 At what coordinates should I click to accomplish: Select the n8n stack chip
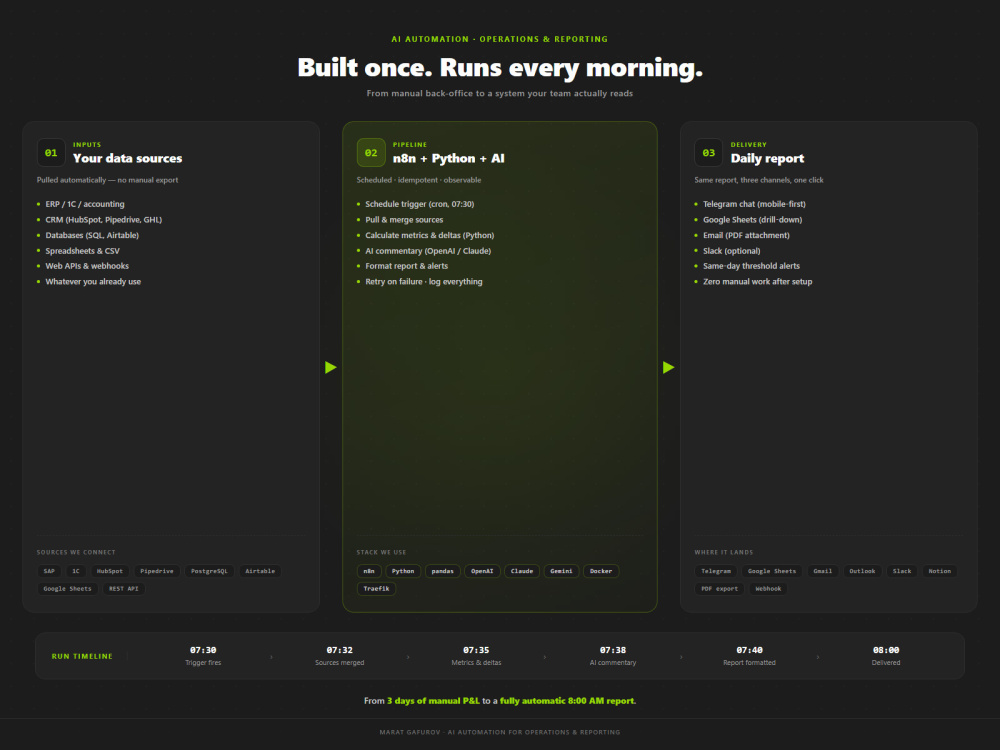click(x=369, y=571)
